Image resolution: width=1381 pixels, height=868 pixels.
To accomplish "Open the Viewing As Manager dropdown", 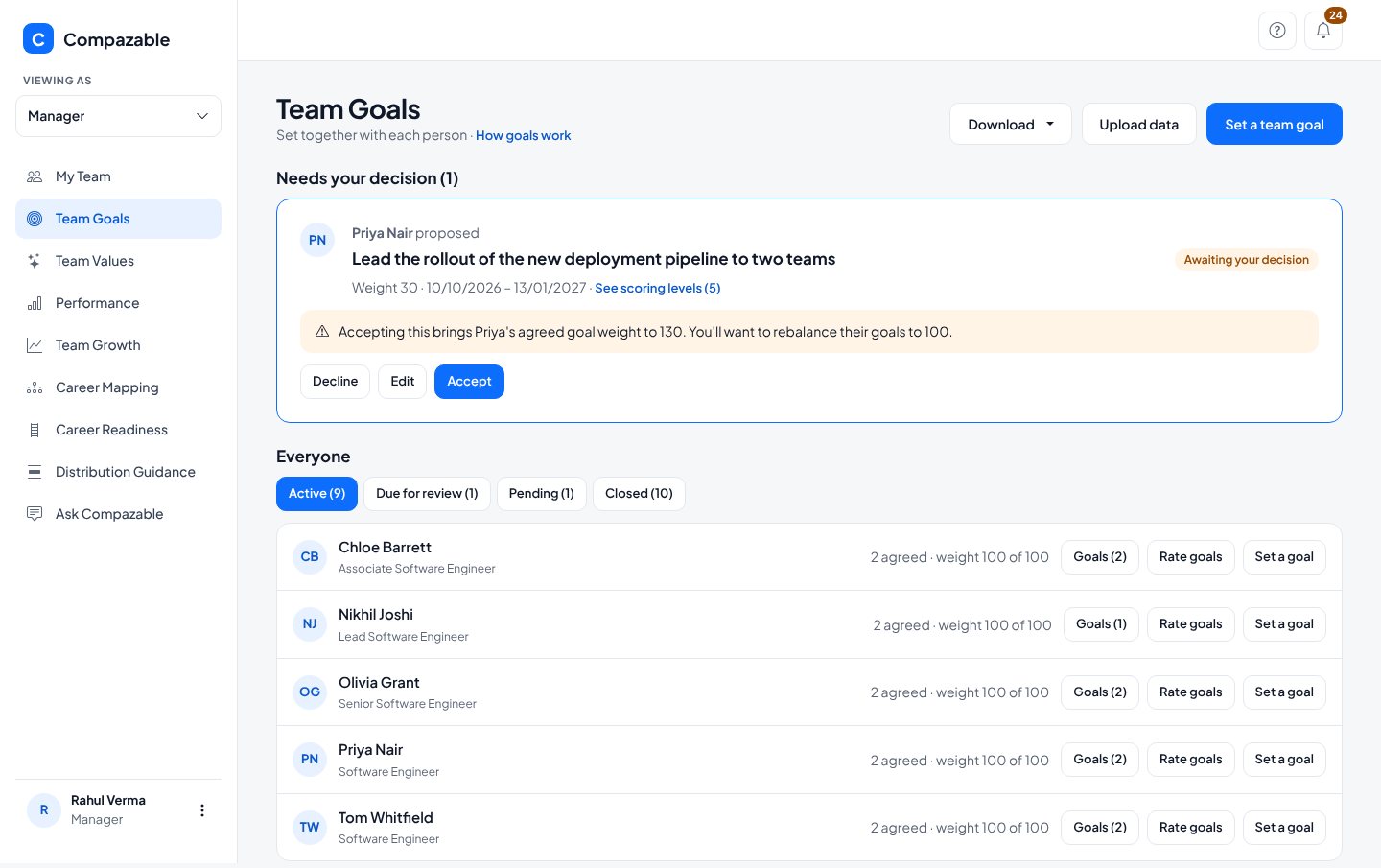I will pos(118,116).
